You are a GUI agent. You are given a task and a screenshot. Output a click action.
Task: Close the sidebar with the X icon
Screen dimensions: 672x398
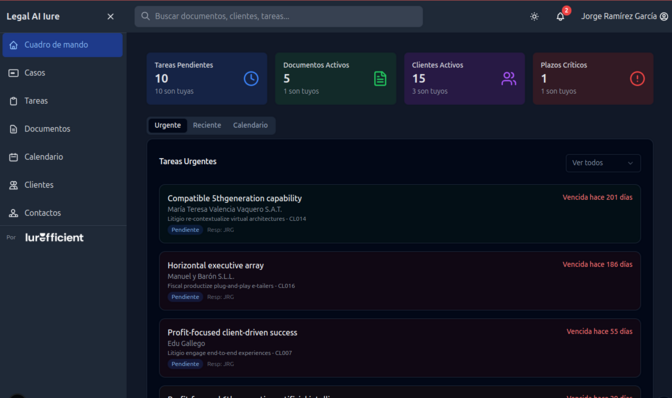[x=111, y=16]
